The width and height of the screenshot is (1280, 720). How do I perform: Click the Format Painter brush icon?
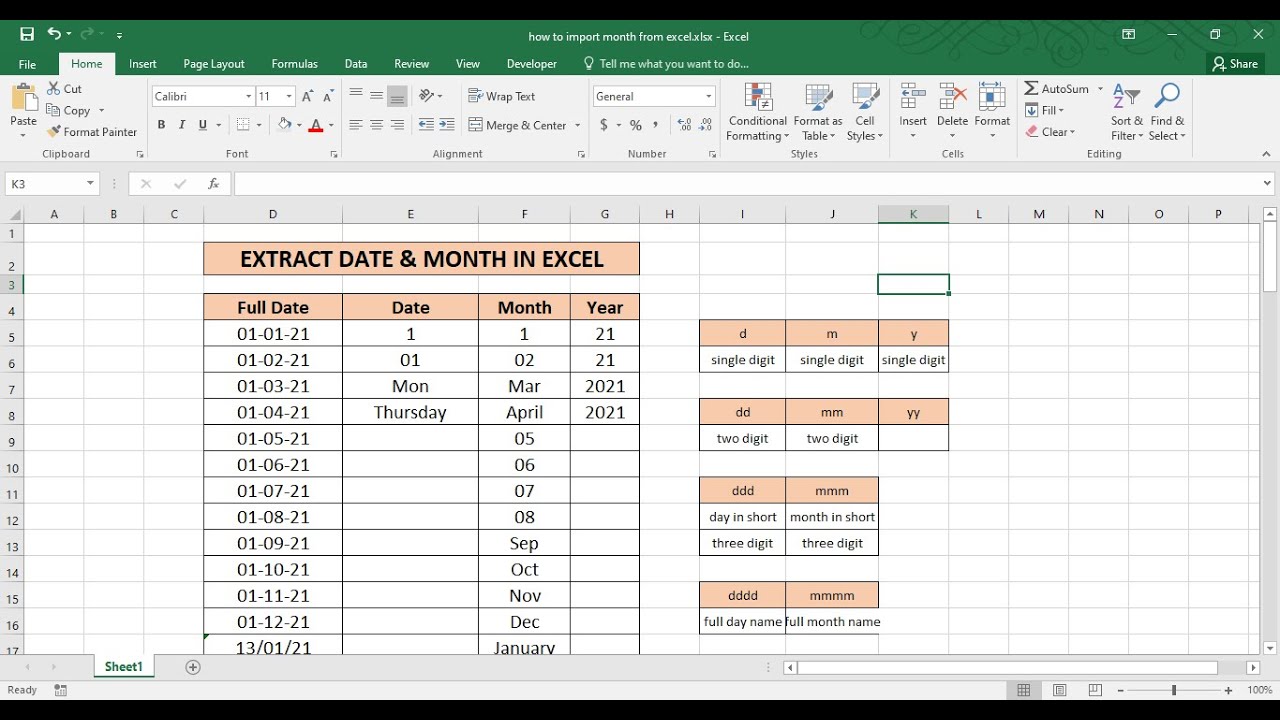click(54, 131)
